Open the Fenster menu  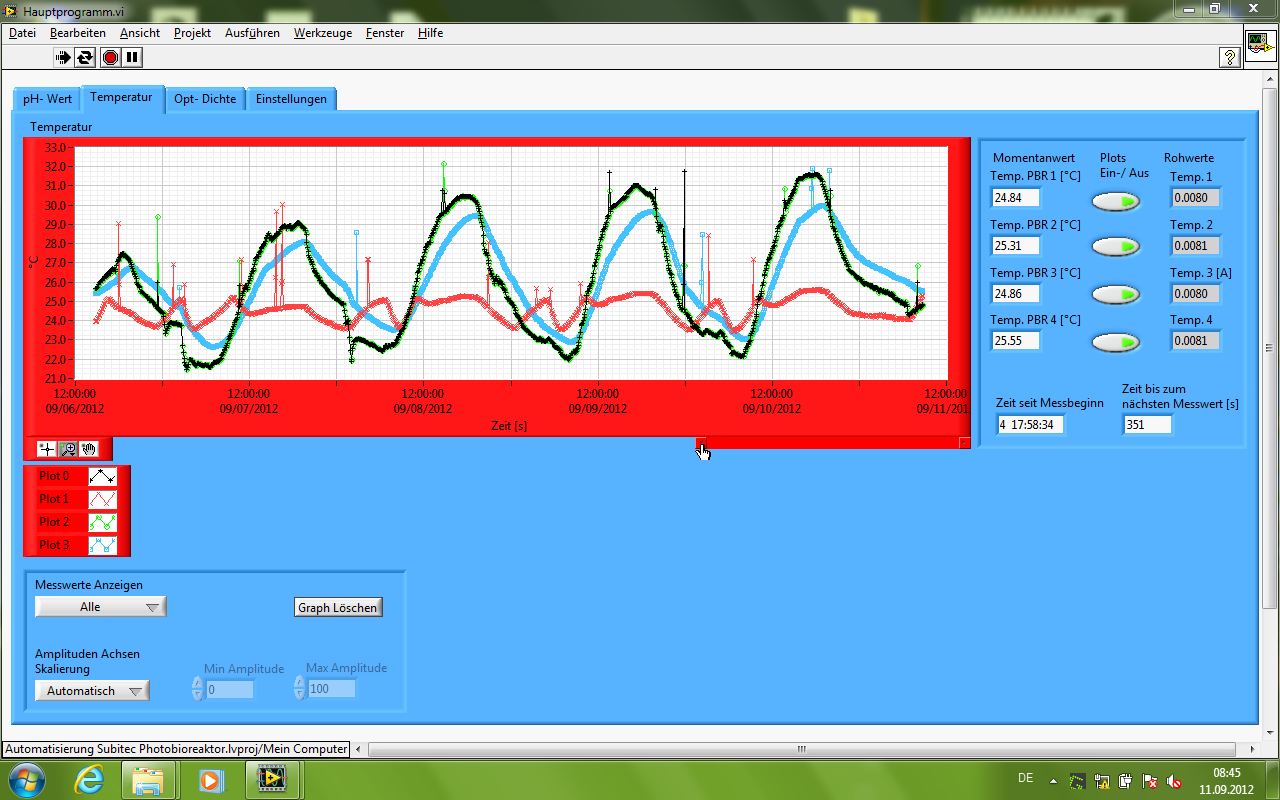(x=385, y=33)
